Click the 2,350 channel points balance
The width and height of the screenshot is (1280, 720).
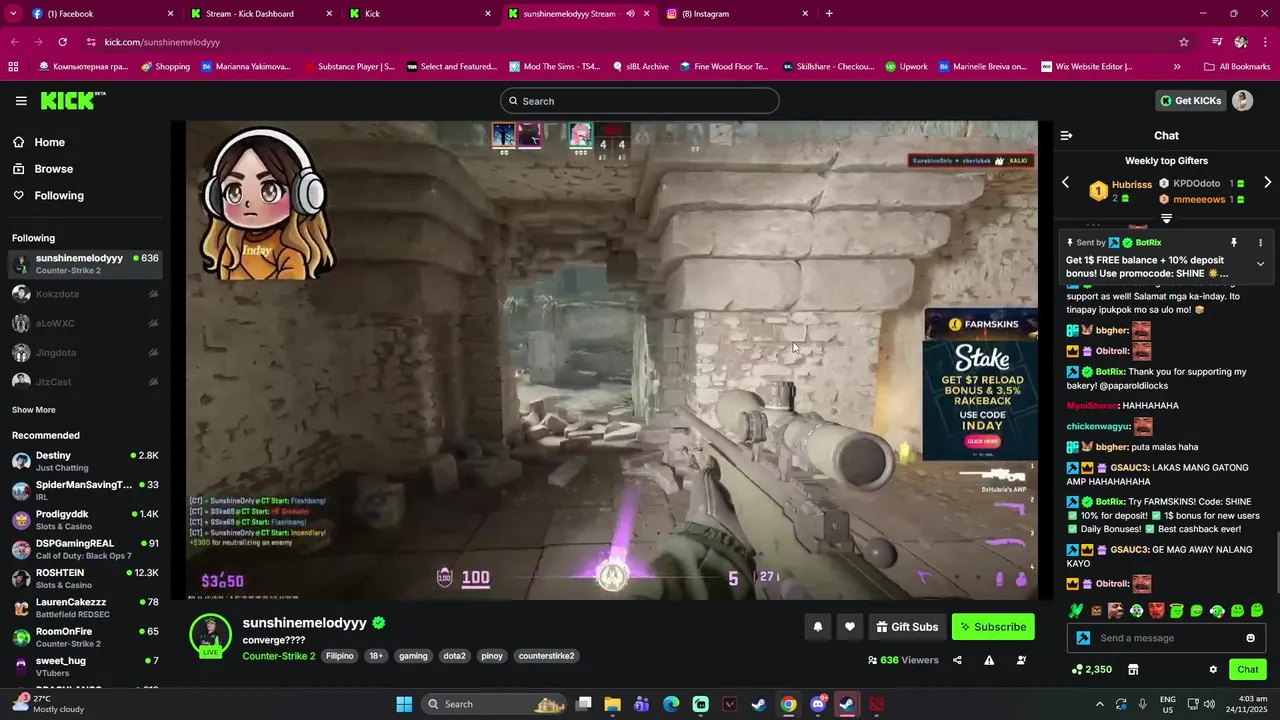pyautogui.click(x=1092, y=669)
